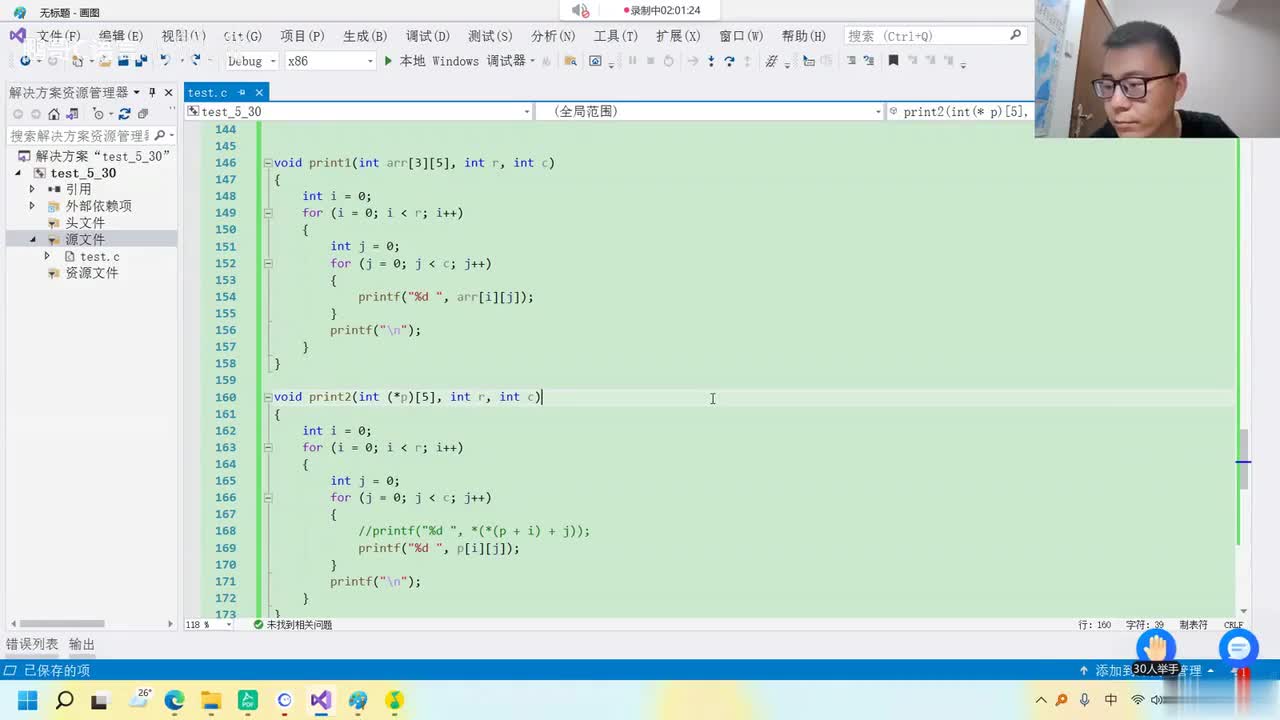Close the test.c editor tab
The height and width of the screenshot is (720, 1280).
pyautogui.click(x=259, y=93)
